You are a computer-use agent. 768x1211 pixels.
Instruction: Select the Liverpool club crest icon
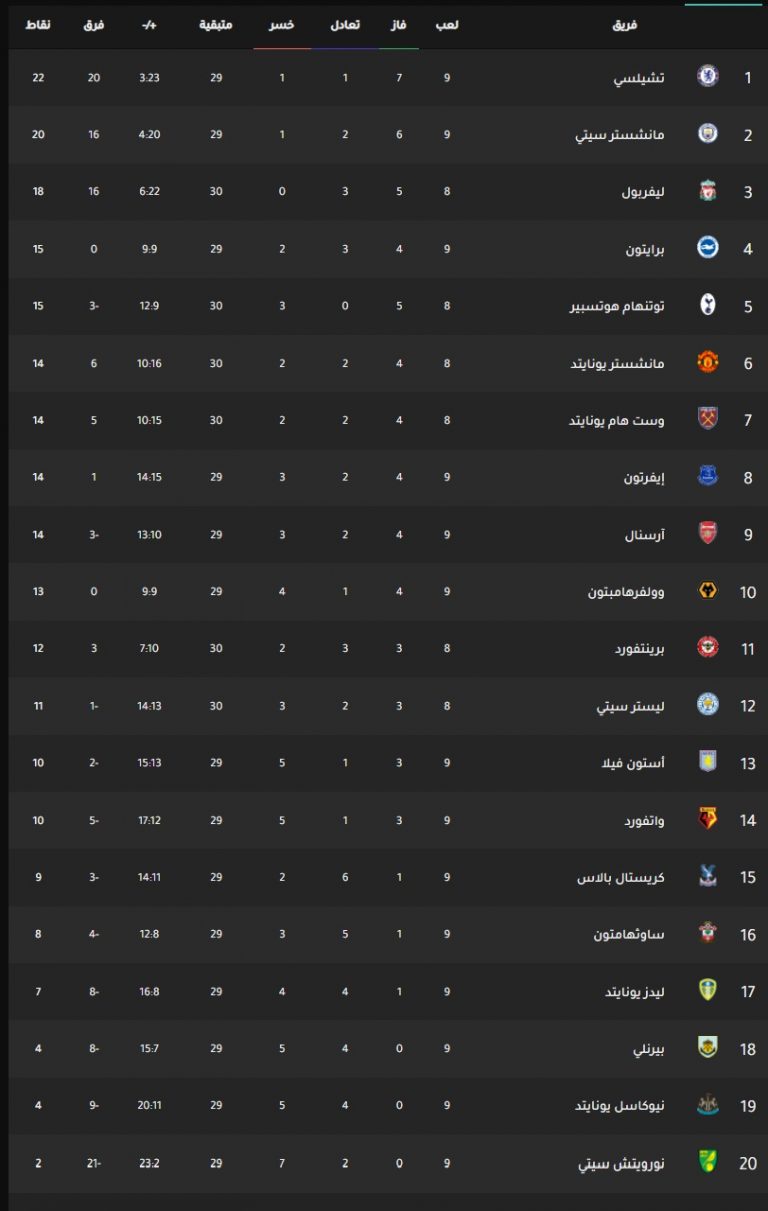[707, 191]
